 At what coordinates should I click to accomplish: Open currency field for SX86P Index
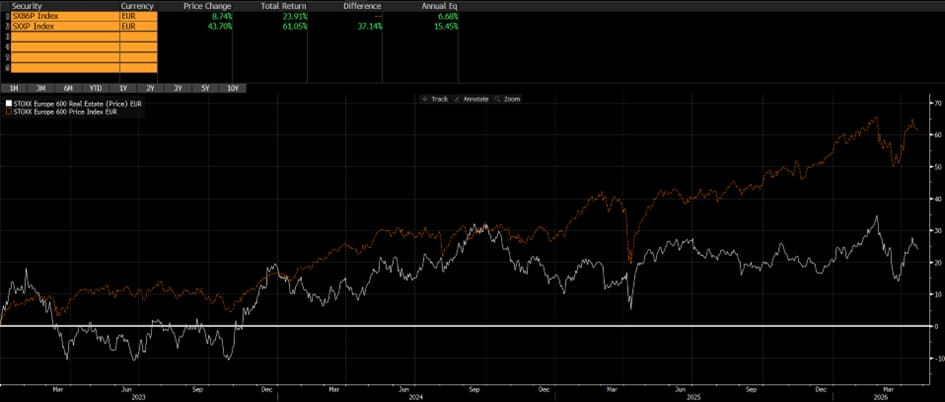click(x=137, y=16)
